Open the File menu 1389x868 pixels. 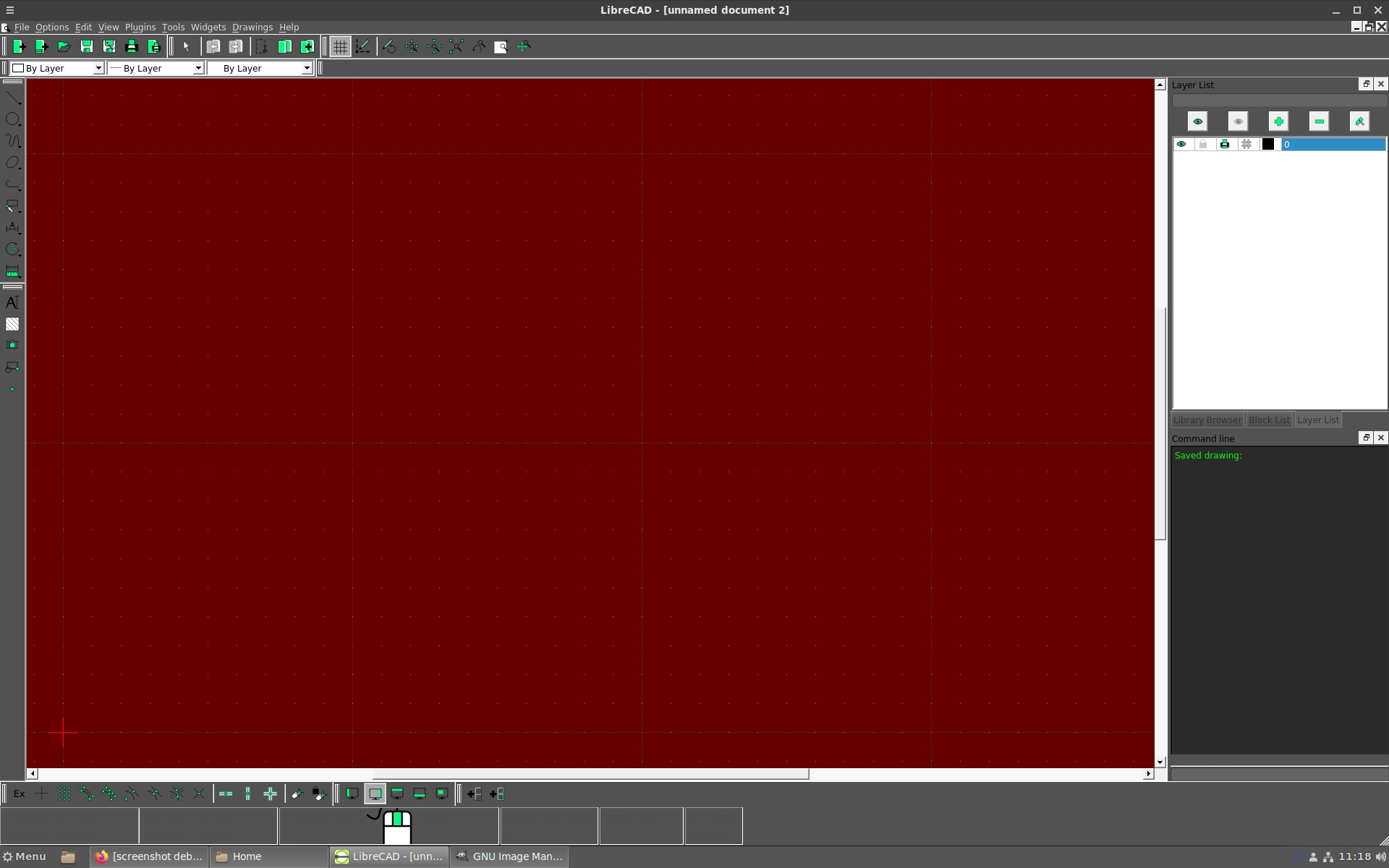(x=21, y=27)
